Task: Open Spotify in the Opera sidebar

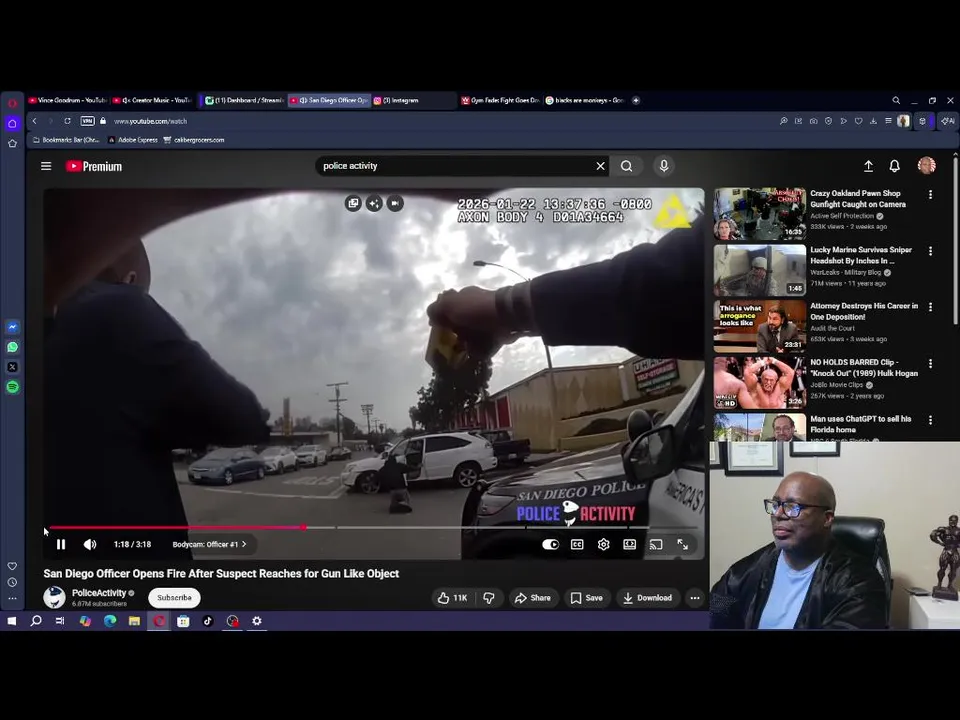Action: click(x=12, y=387)
